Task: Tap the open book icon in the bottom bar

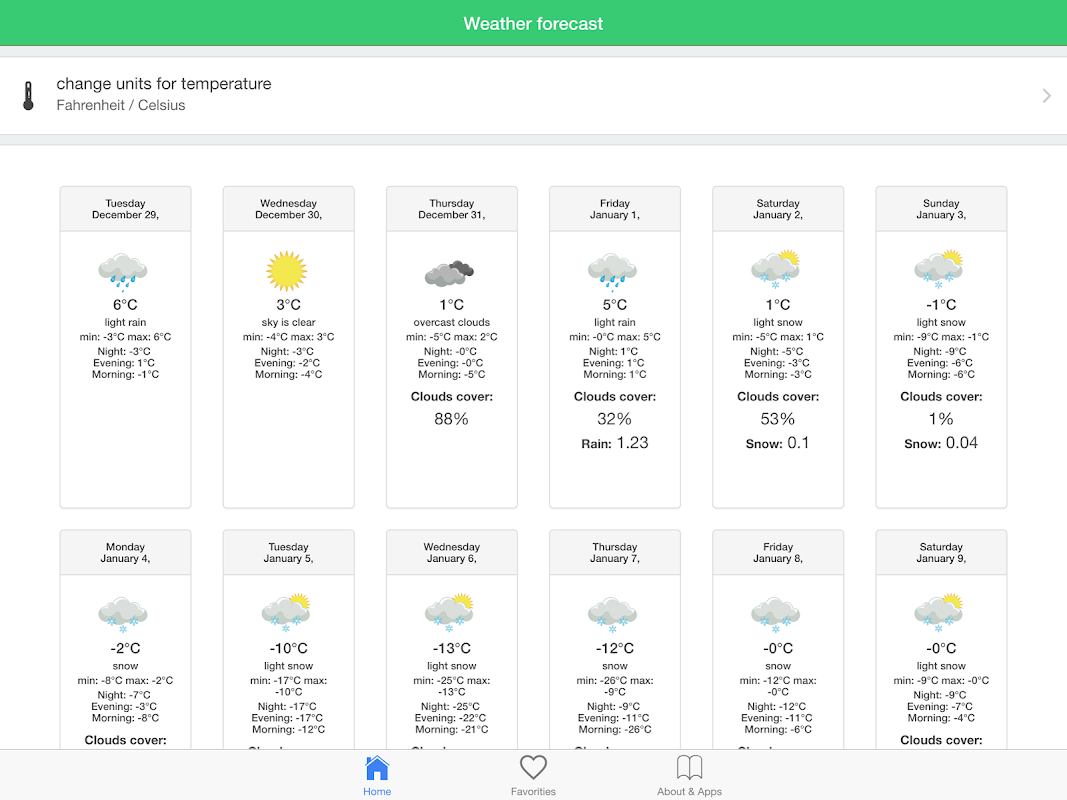Action: [689, 767]
